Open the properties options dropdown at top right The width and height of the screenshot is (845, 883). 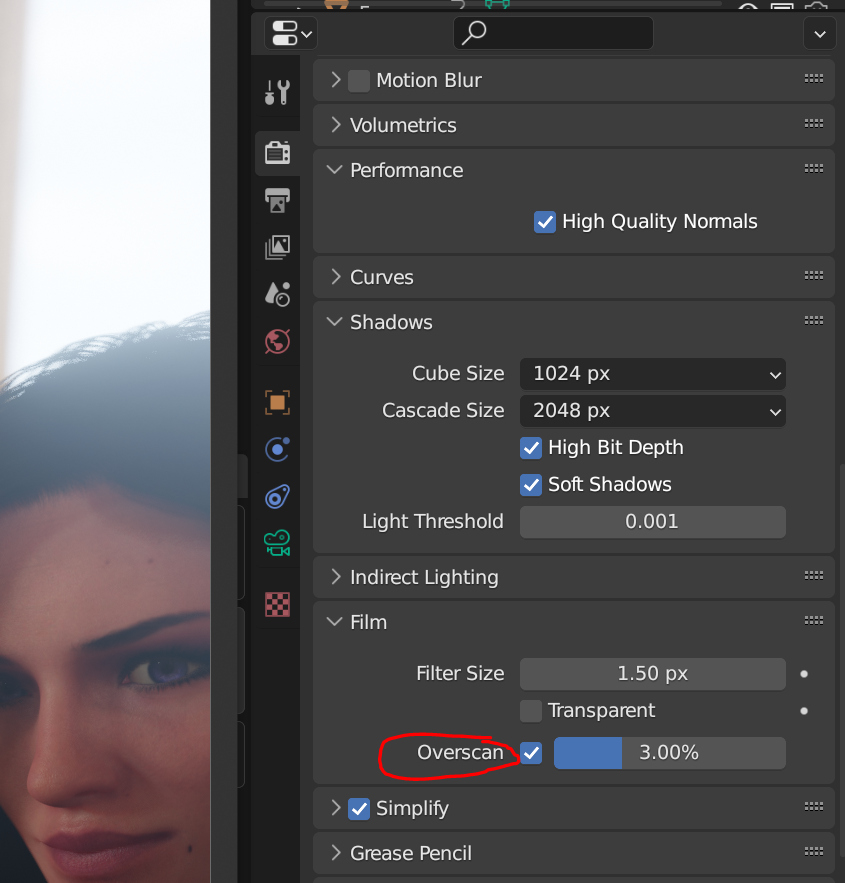pyautogui.click(x=820, y=34)
